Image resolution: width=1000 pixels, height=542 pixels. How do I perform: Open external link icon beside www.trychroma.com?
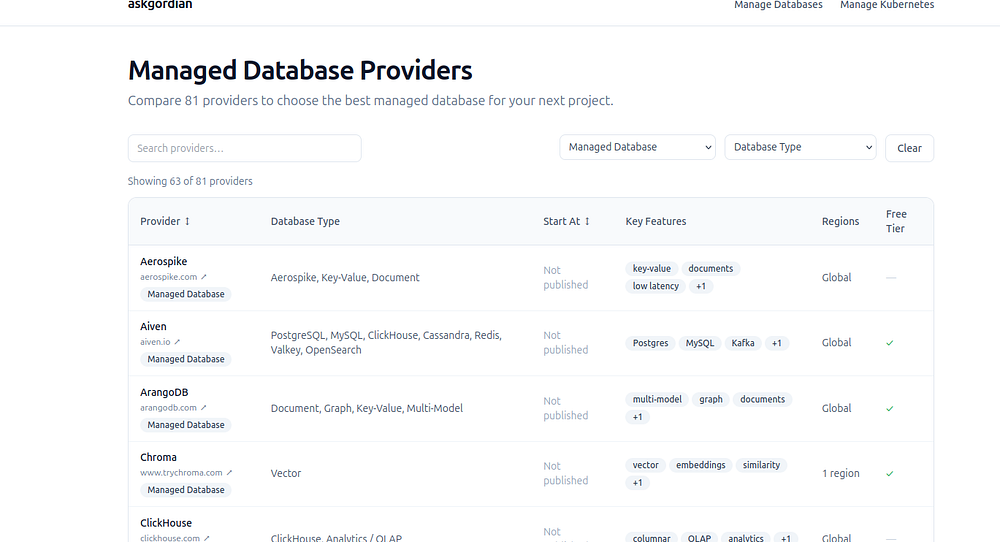pyautogui.click(x=230, y=472)
